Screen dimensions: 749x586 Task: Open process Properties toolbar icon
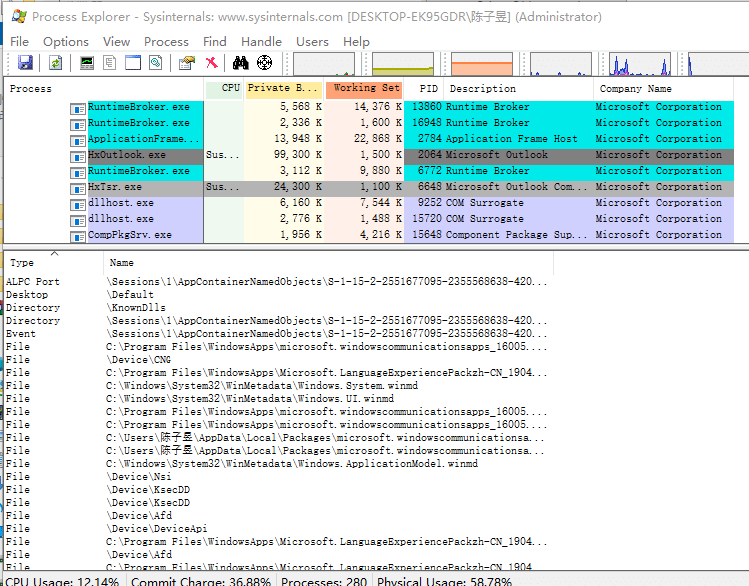tap(187, 63)
